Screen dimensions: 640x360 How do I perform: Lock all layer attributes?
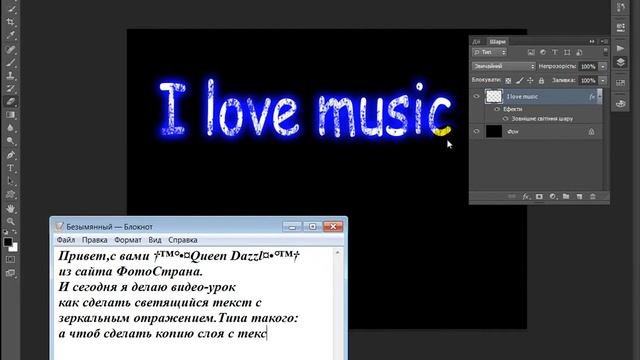point(541,80)
